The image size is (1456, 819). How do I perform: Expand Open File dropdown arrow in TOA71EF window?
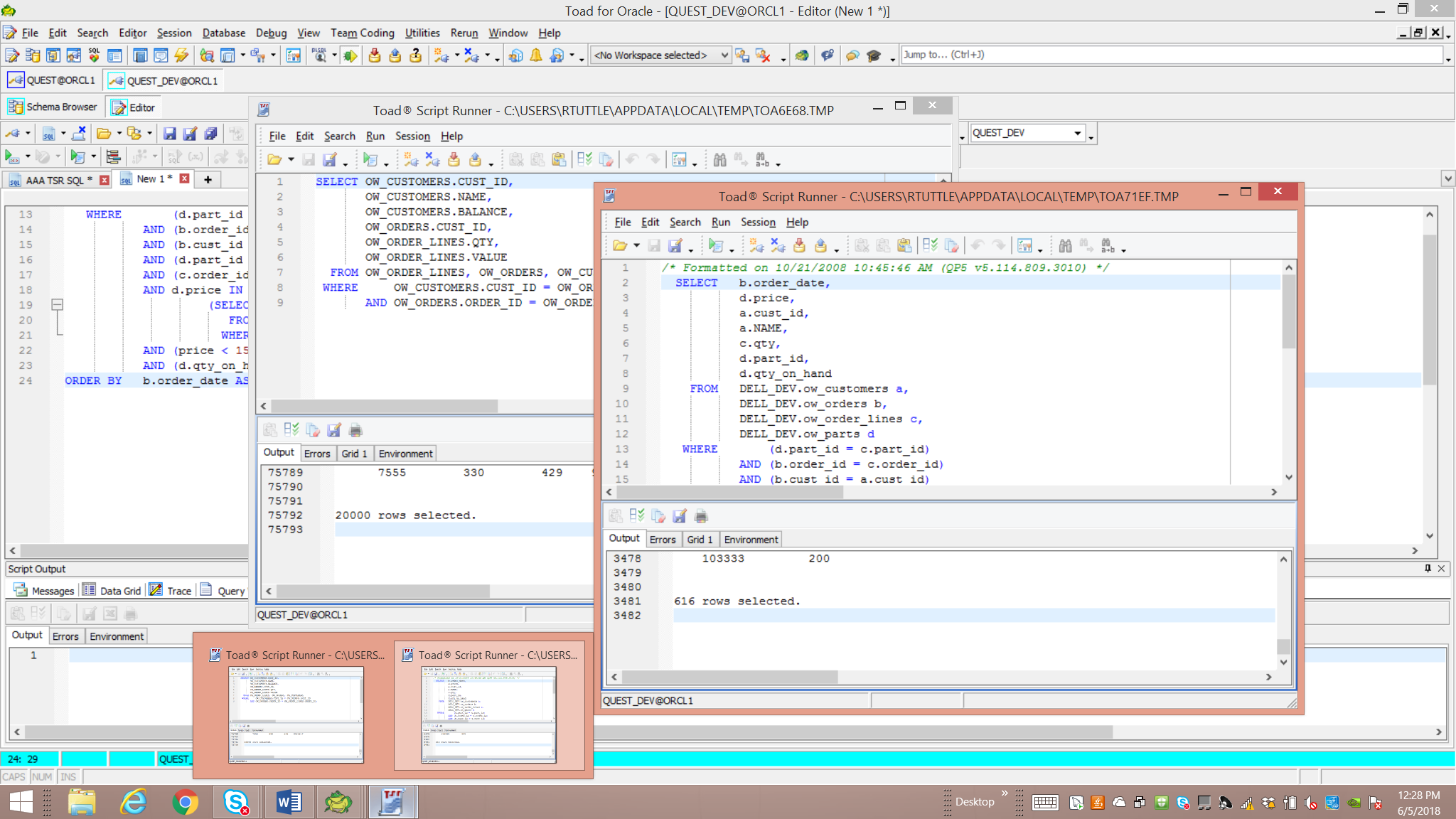(636, 246)
